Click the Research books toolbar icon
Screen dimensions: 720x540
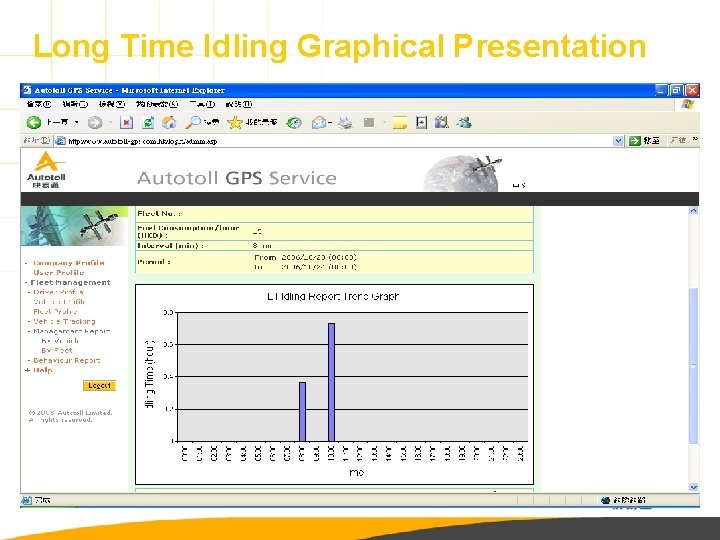pos(441,122)
